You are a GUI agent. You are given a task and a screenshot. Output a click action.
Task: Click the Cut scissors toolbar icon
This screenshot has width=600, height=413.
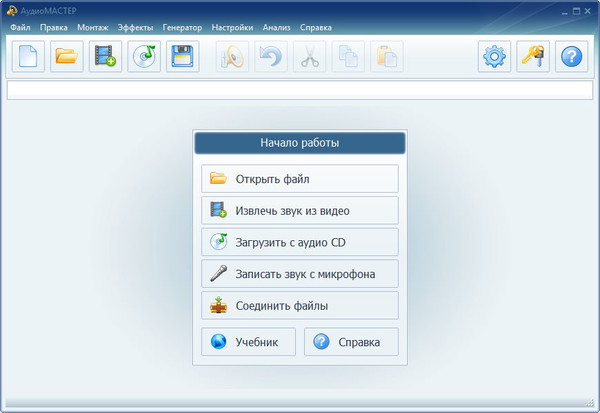[x=310, y=57]
